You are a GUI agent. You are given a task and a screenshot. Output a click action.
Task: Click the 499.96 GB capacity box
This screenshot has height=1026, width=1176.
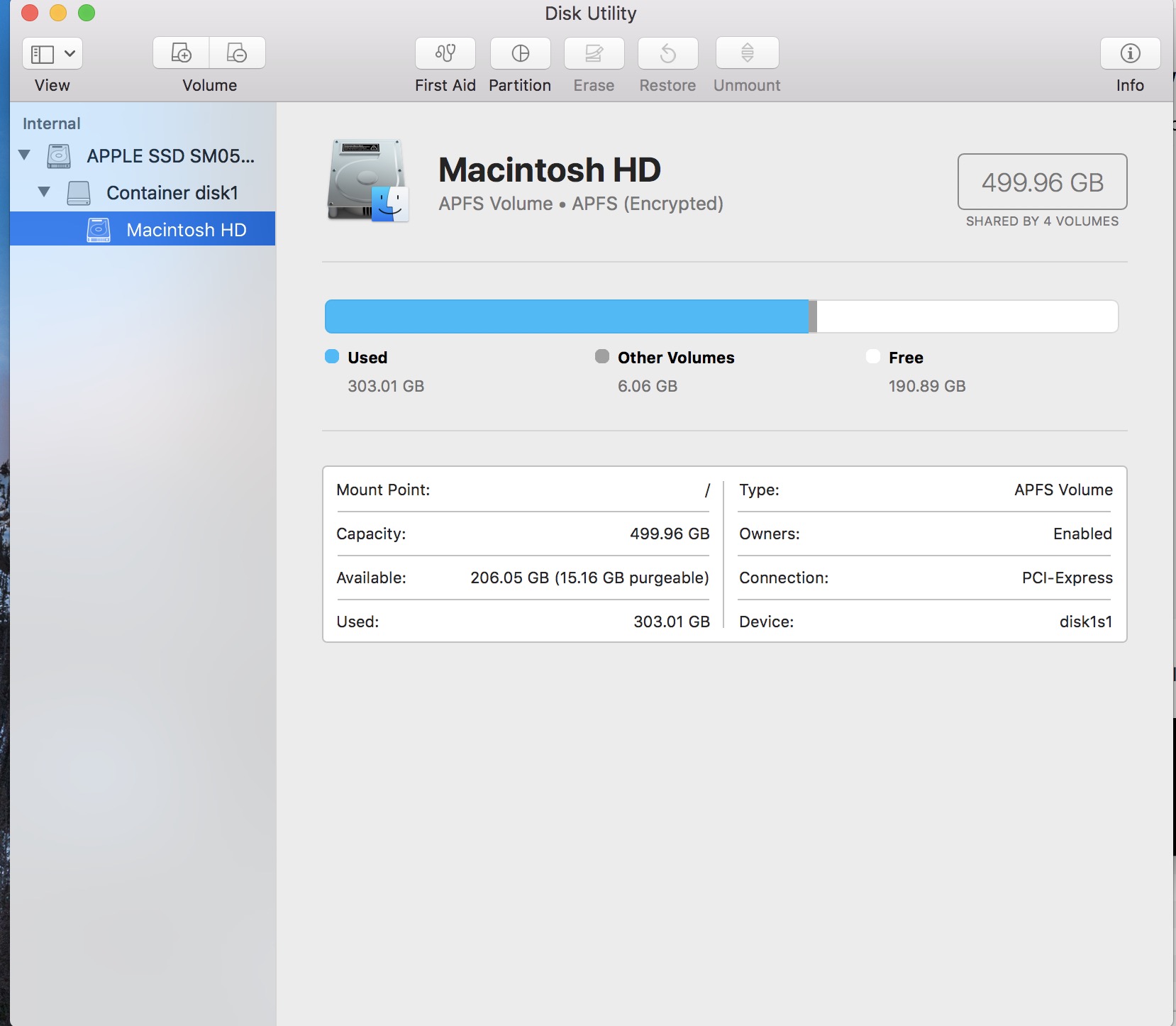tap(1043, 182)
